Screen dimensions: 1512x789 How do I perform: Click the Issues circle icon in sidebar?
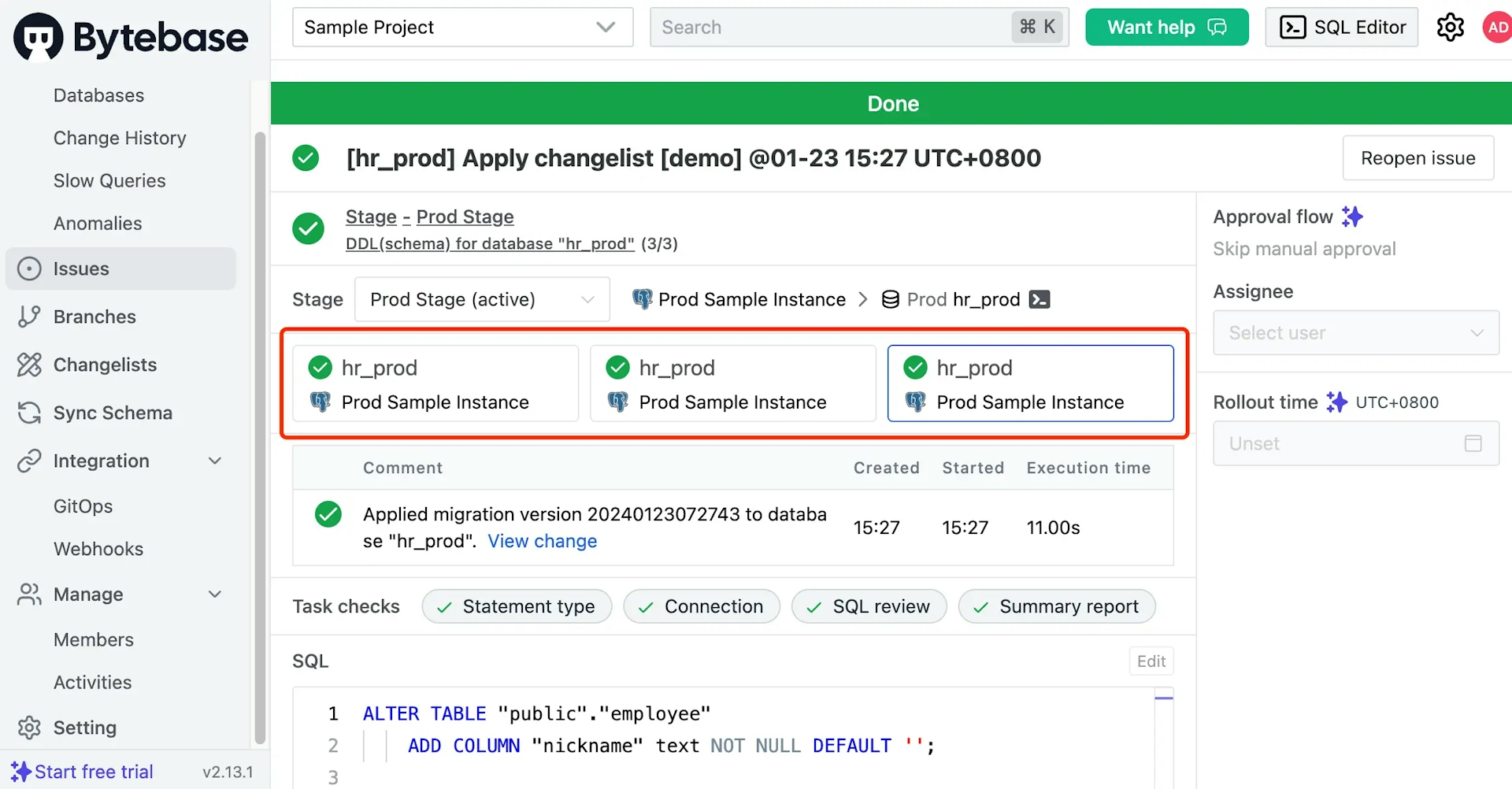(x=29, y=269)
